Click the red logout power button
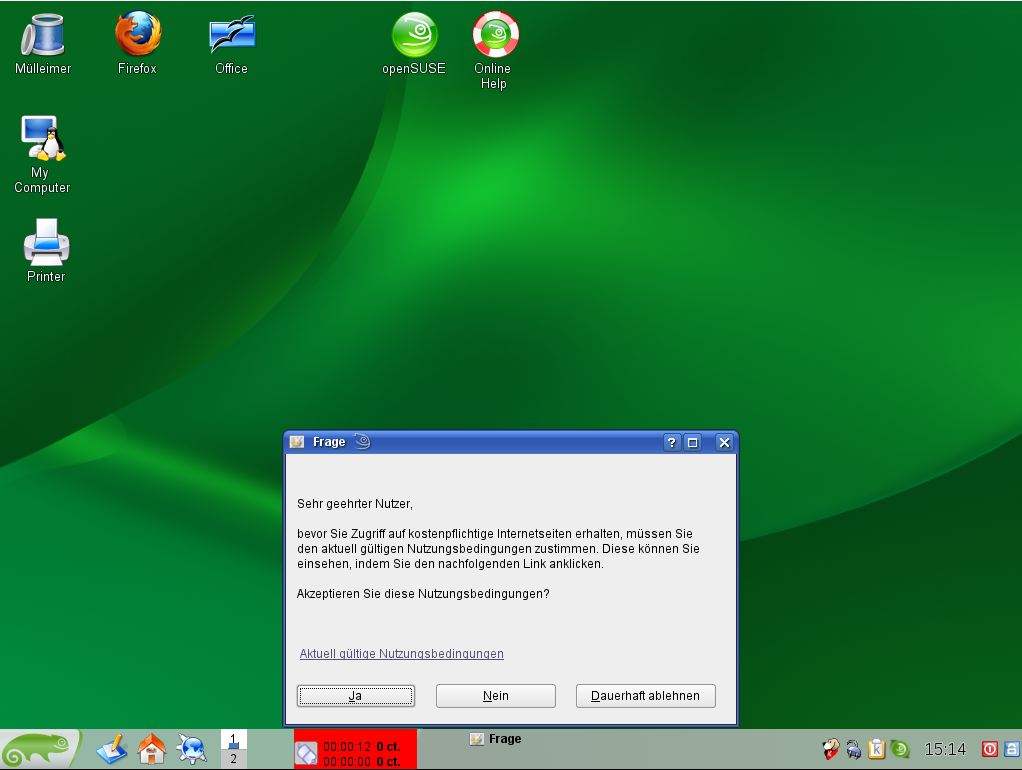 click(x=989, y=750)
